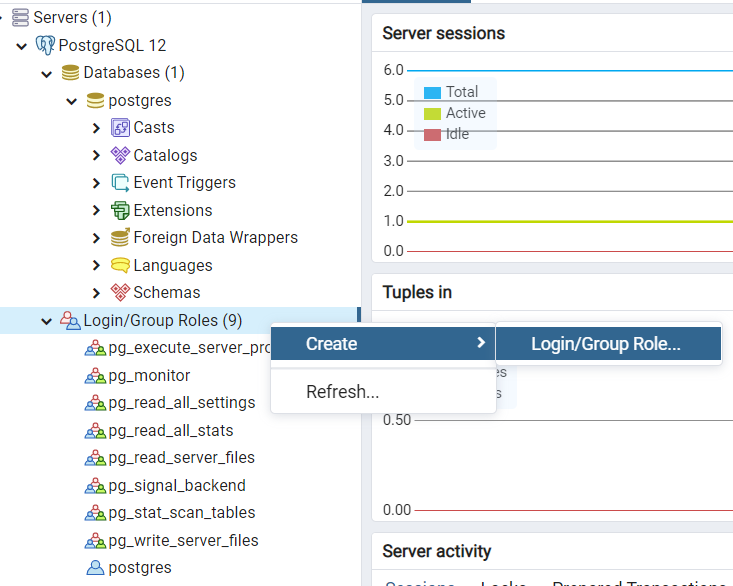Screen dimensions: 733x586
Task: Click the Event Triggers icon
Action: (x=120, y=183)
